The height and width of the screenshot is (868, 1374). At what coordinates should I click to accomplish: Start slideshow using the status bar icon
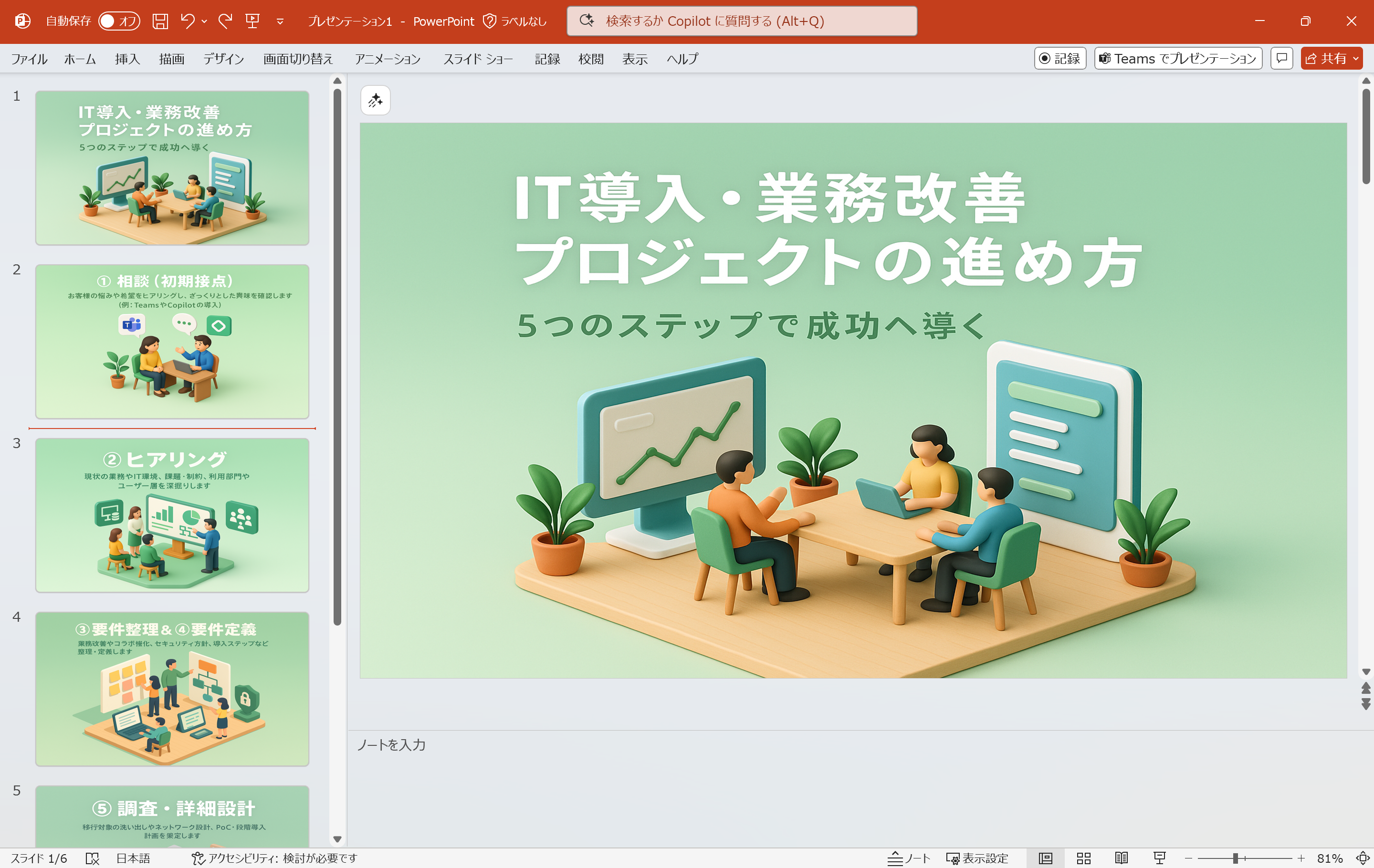point(1159,858)
